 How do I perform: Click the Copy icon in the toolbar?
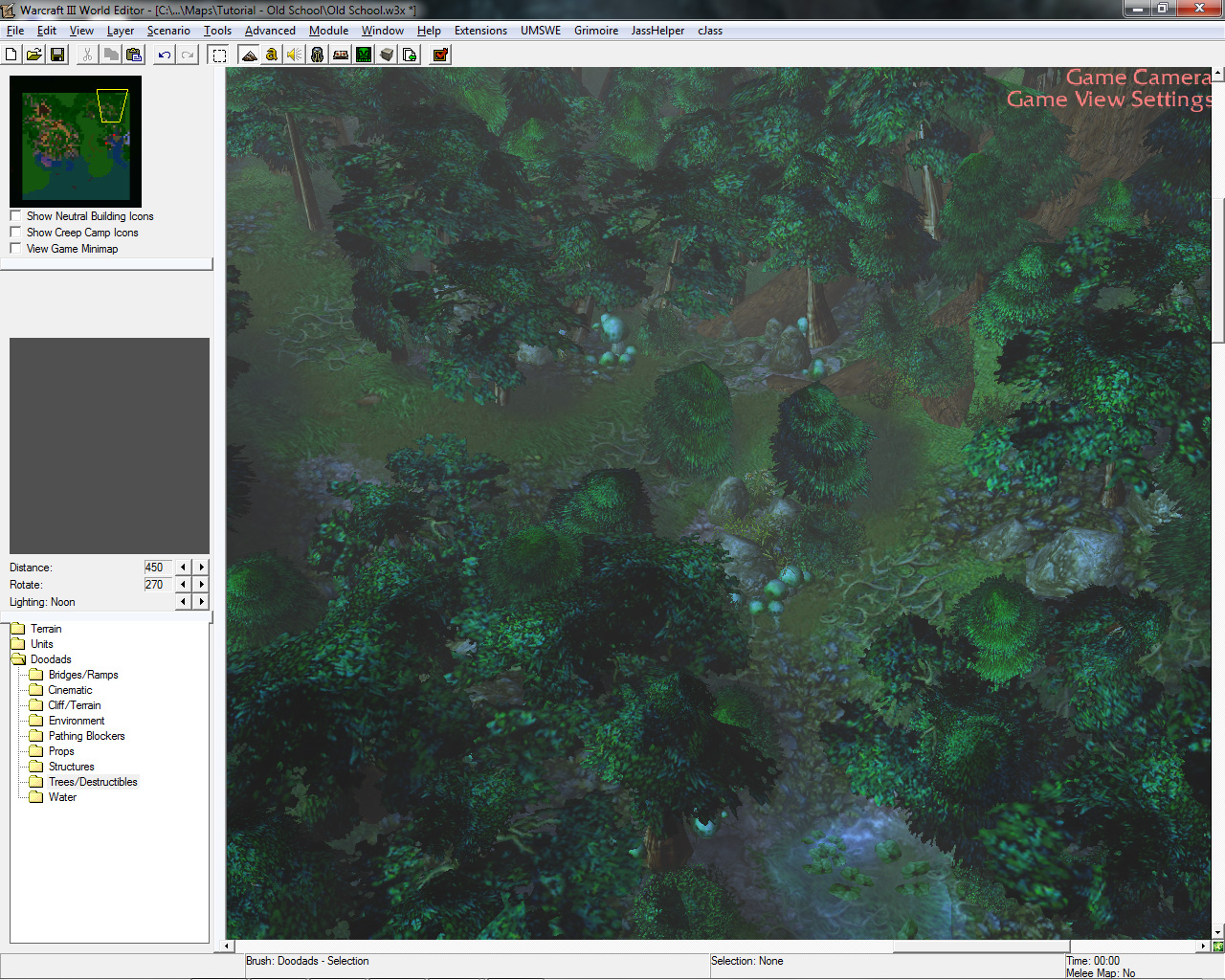(110, 55)
